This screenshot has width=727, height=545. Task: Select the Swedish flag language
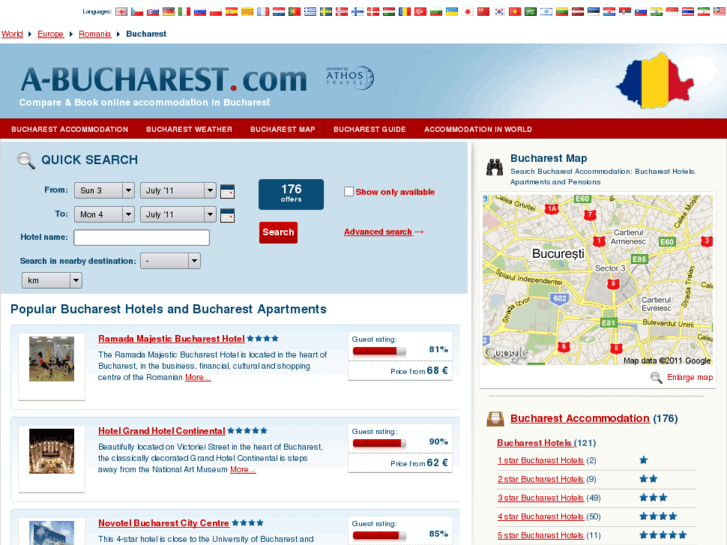coord(326,12)
